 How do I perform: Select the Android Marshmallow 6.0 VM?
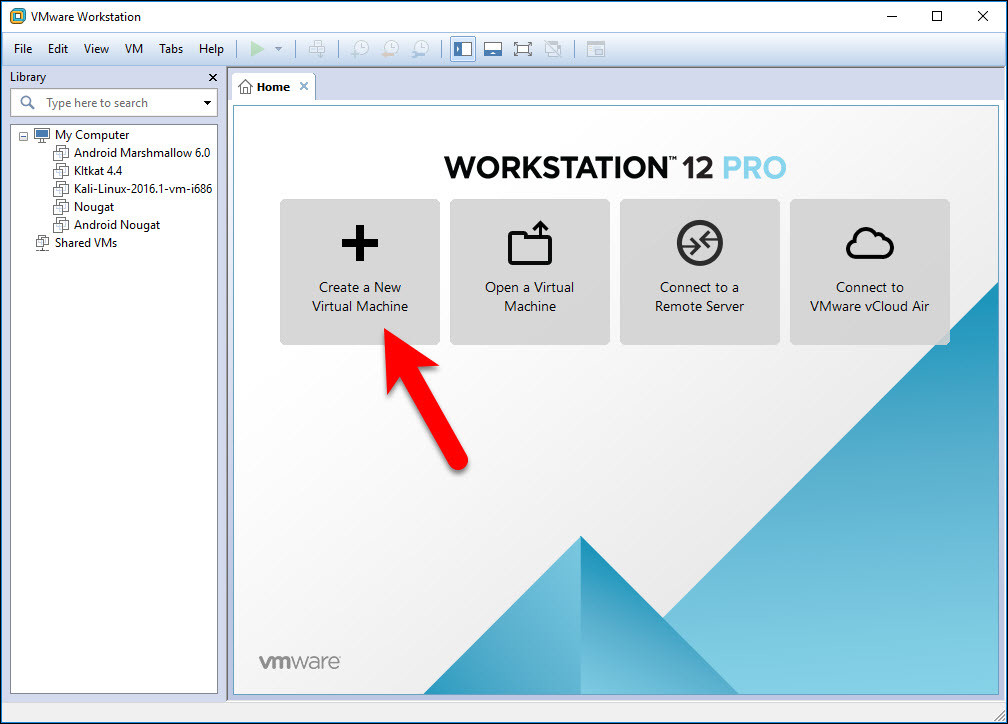coord(142,153)
